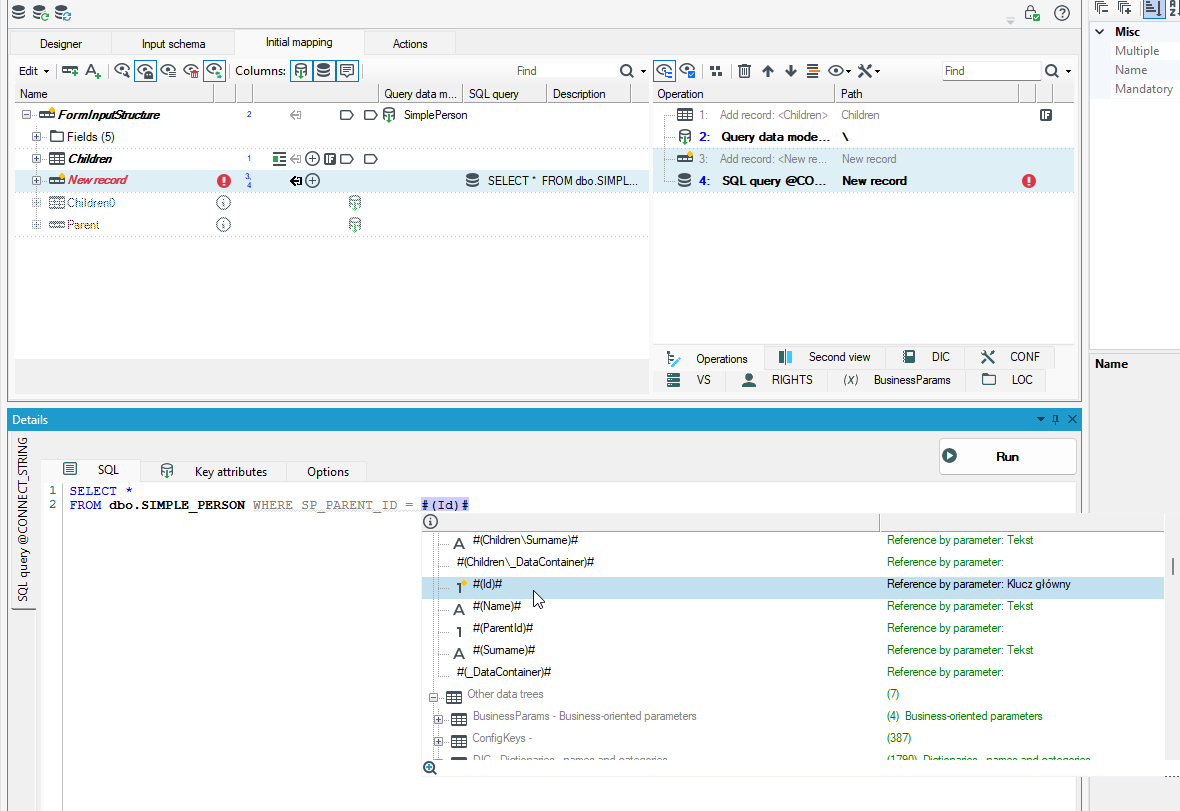Expand the Fields (5) tree node
Screen dimensions: 1180x811
point(36,137)
